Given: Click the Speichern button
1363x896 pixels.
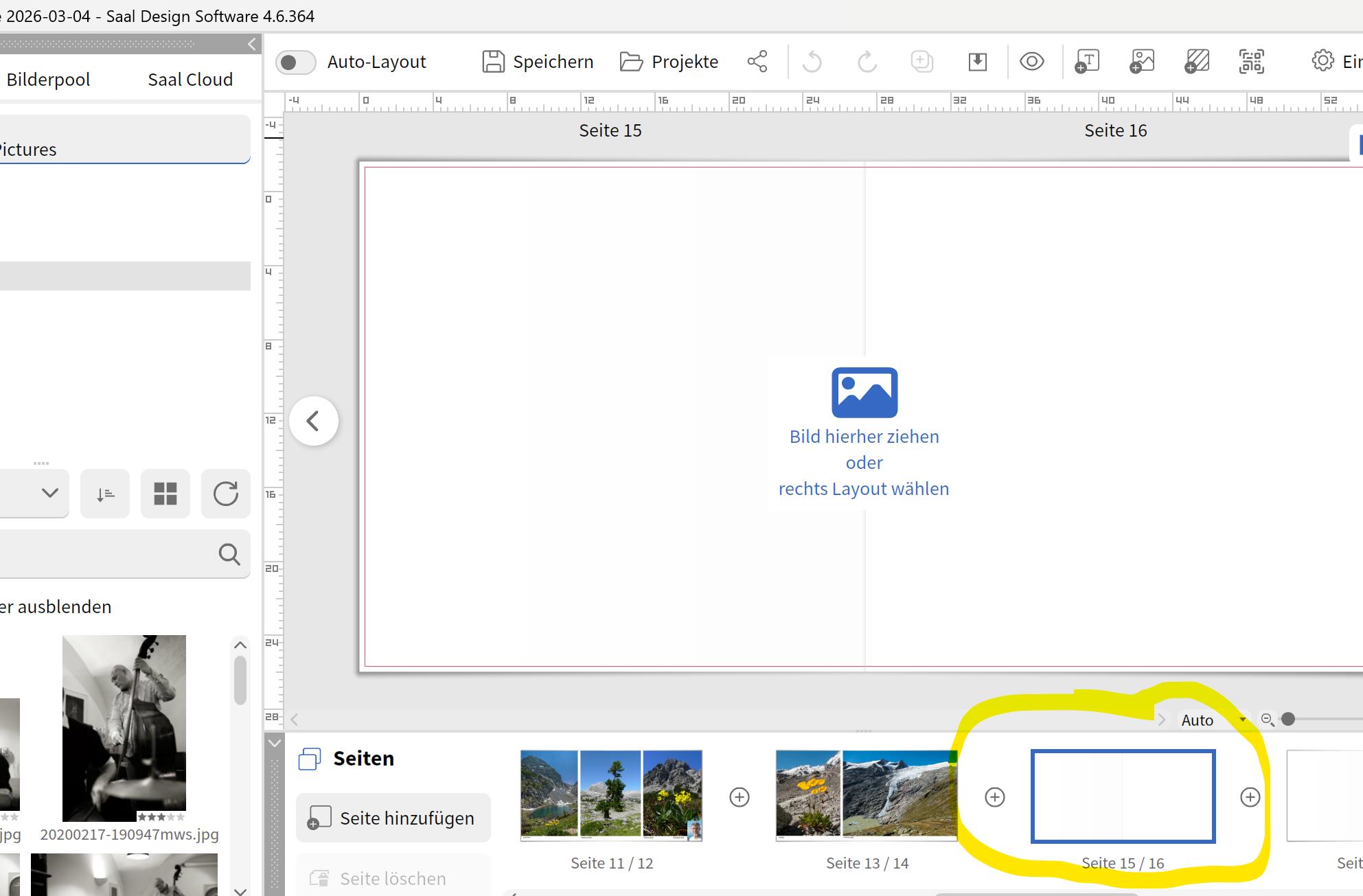Looking at the screenshot, I should pos(538,62).
